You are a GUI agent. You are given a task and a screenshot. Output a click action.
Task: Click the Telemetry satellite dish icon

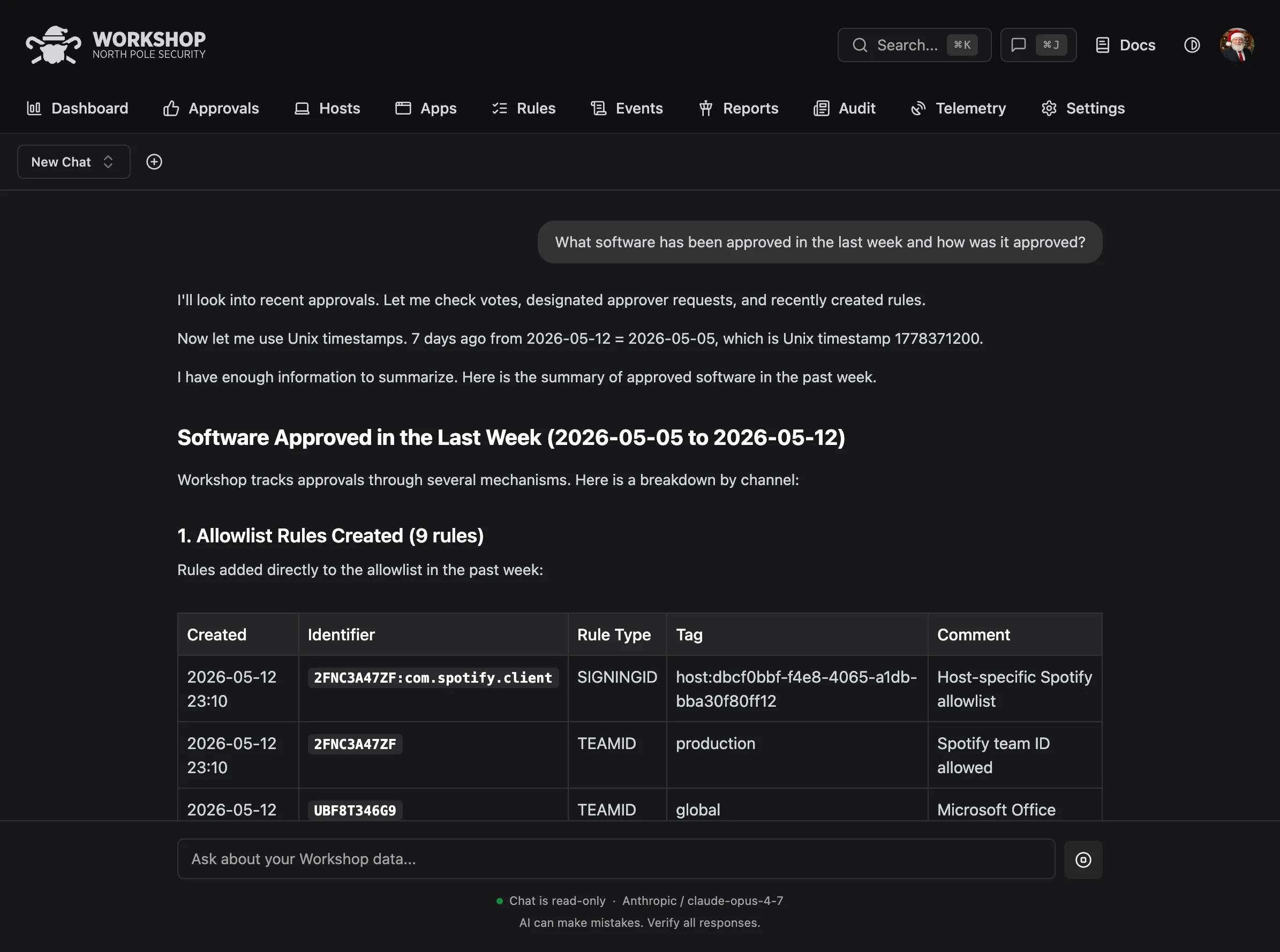pyautogui.click(x=918, y=108)
